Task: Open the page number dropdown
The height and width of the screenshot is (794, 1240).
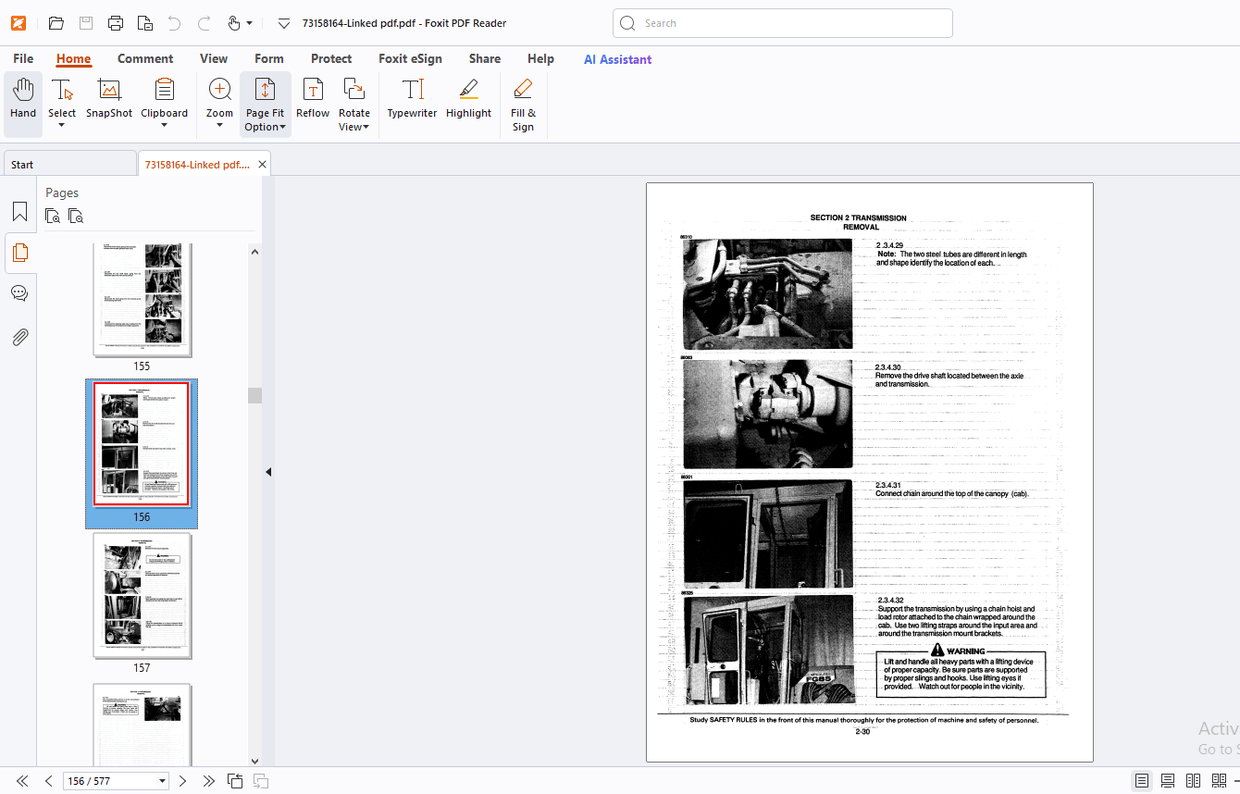Action: pyautogui.click(x=162, y=781)
